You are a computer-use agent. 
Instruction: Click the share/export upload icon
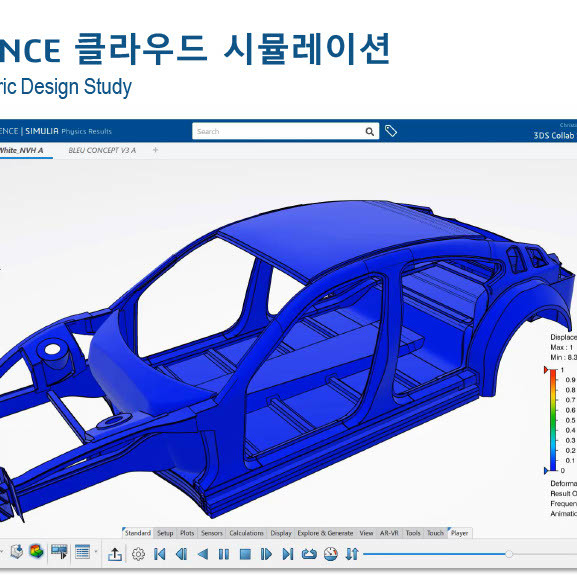[x=115, y=554]
